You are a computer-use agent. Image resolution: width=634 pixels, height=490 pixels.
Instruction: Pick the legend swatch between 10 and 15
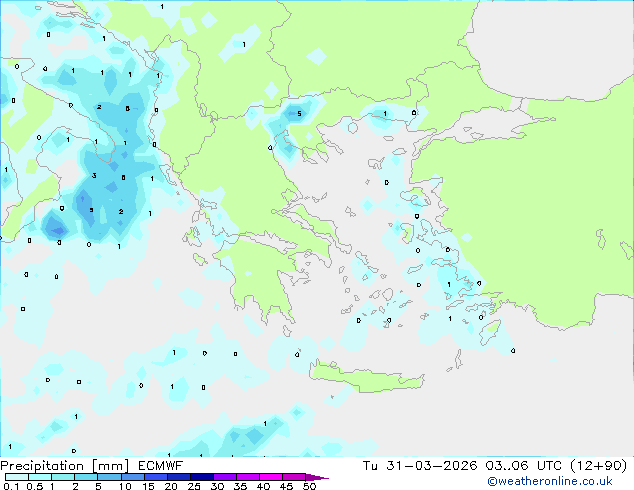pyautogui.click(x=133, y=477)
